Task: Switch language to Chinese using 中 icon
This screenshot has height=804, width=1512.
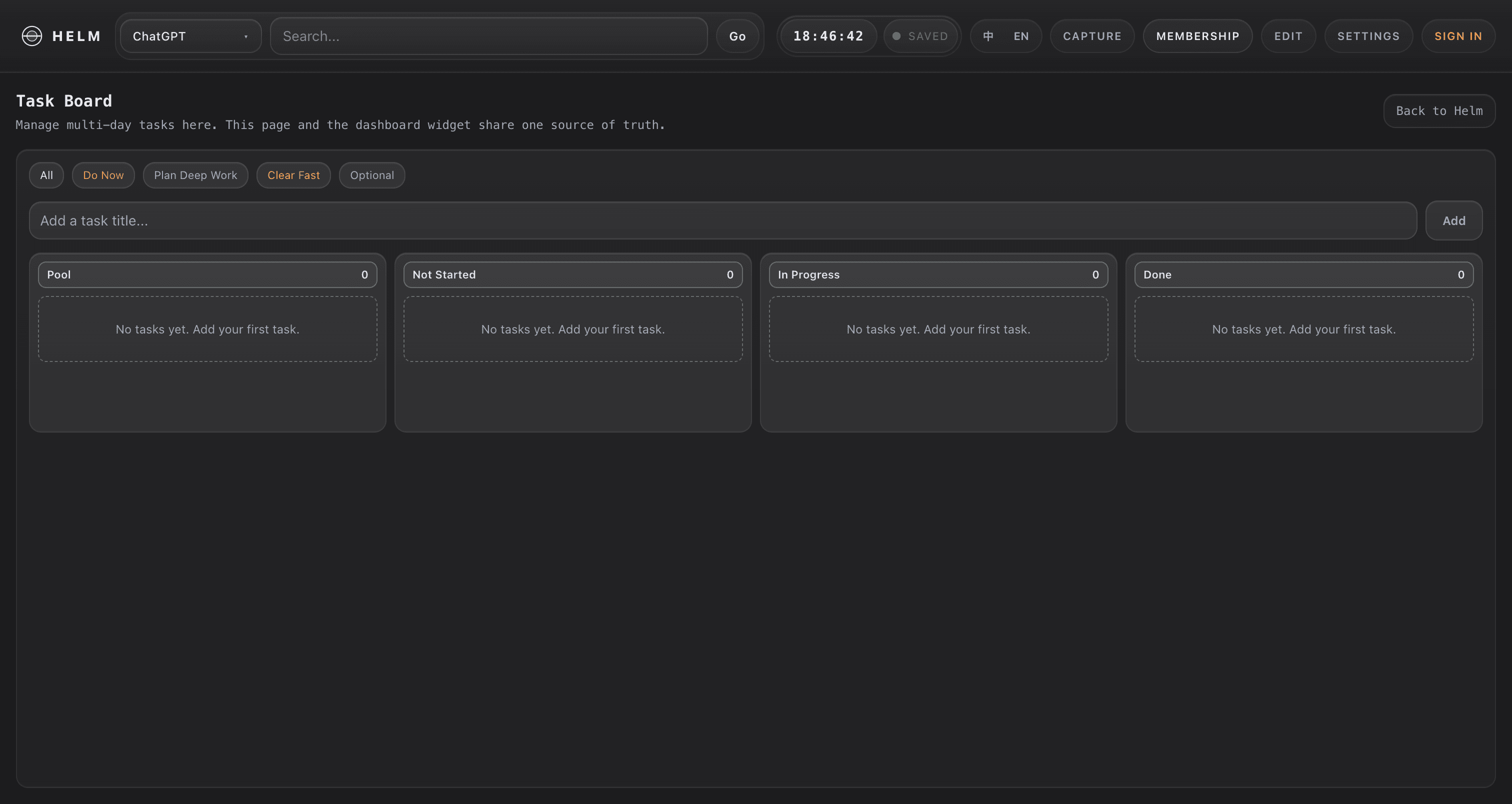Action: [988, 36]
